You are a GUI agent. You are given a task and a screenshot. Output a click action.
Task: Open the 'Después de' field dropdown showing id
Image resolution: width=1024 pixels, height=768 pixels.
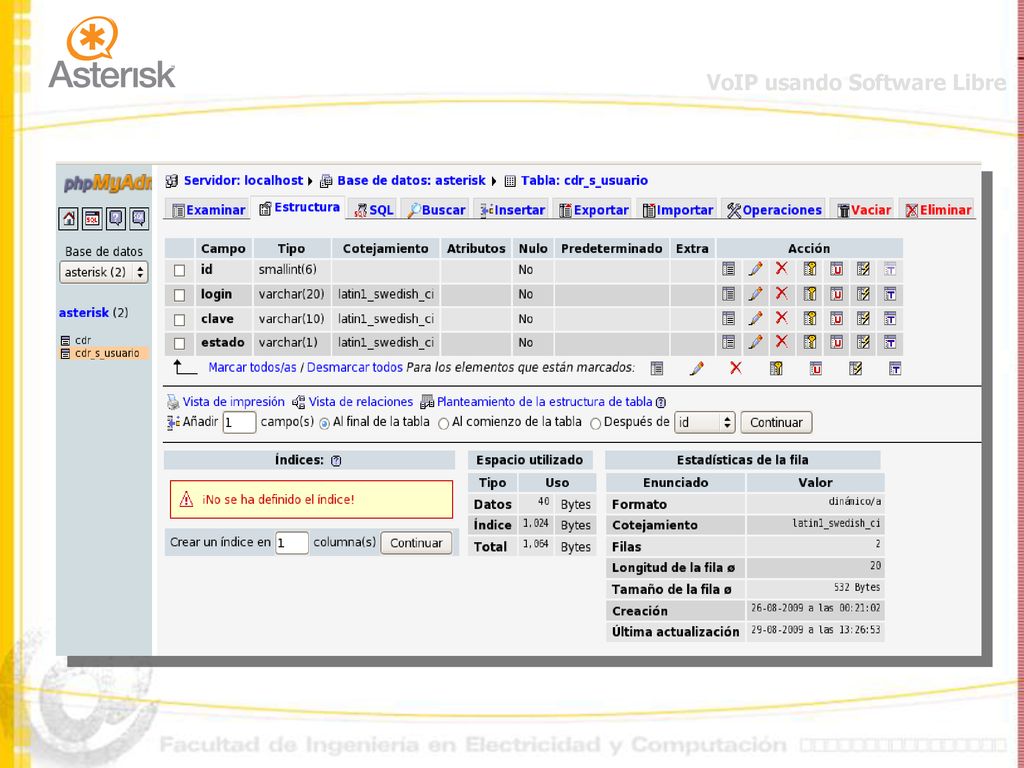coord(705,423)
